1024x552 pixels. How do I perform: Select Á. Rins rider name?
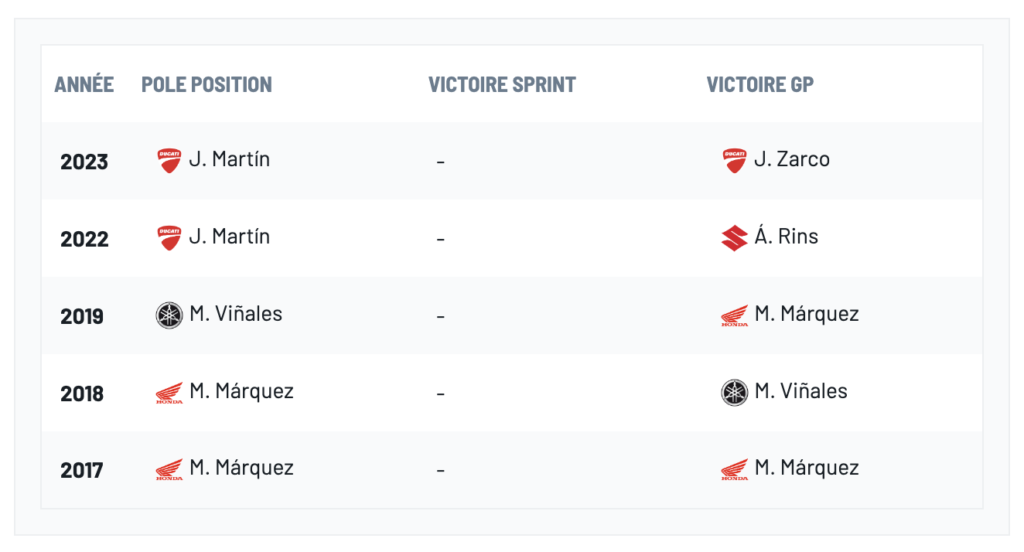point(787,237)
